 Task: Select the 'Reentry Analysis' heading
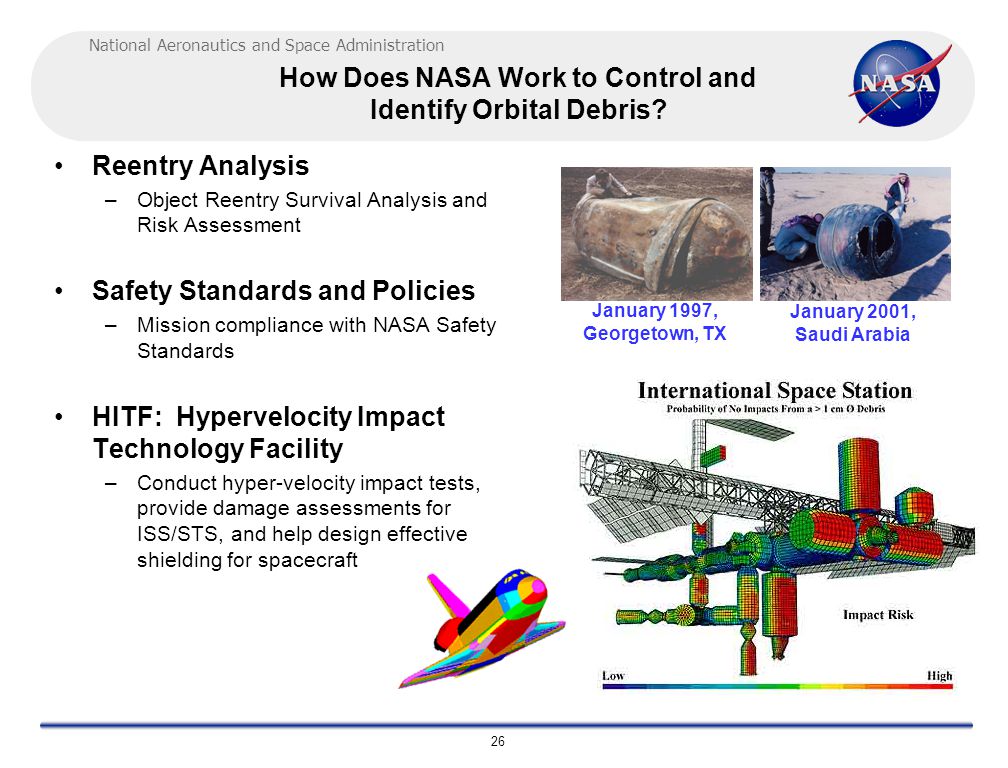click(x=201, y=166)
